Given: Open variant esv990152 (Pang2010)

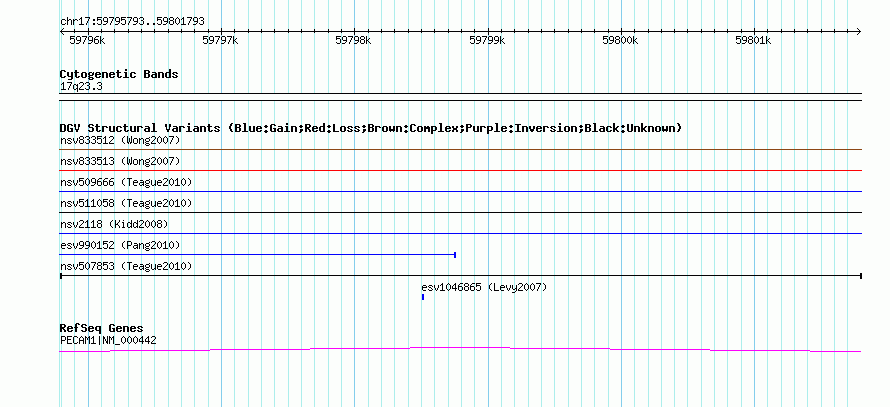Looking at the screenshot, I should 120,245.
